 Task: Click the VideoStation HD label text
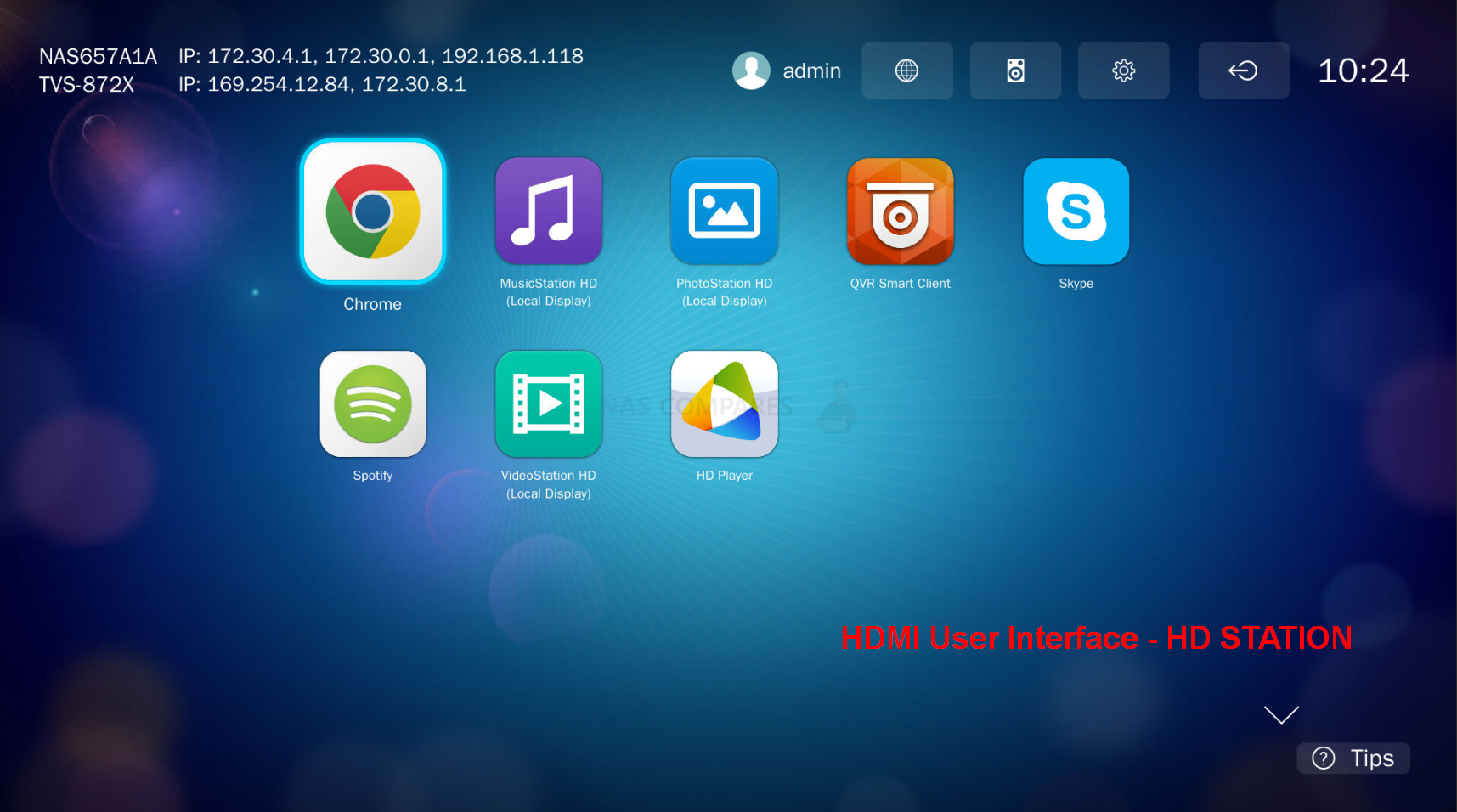click(549, 485)
